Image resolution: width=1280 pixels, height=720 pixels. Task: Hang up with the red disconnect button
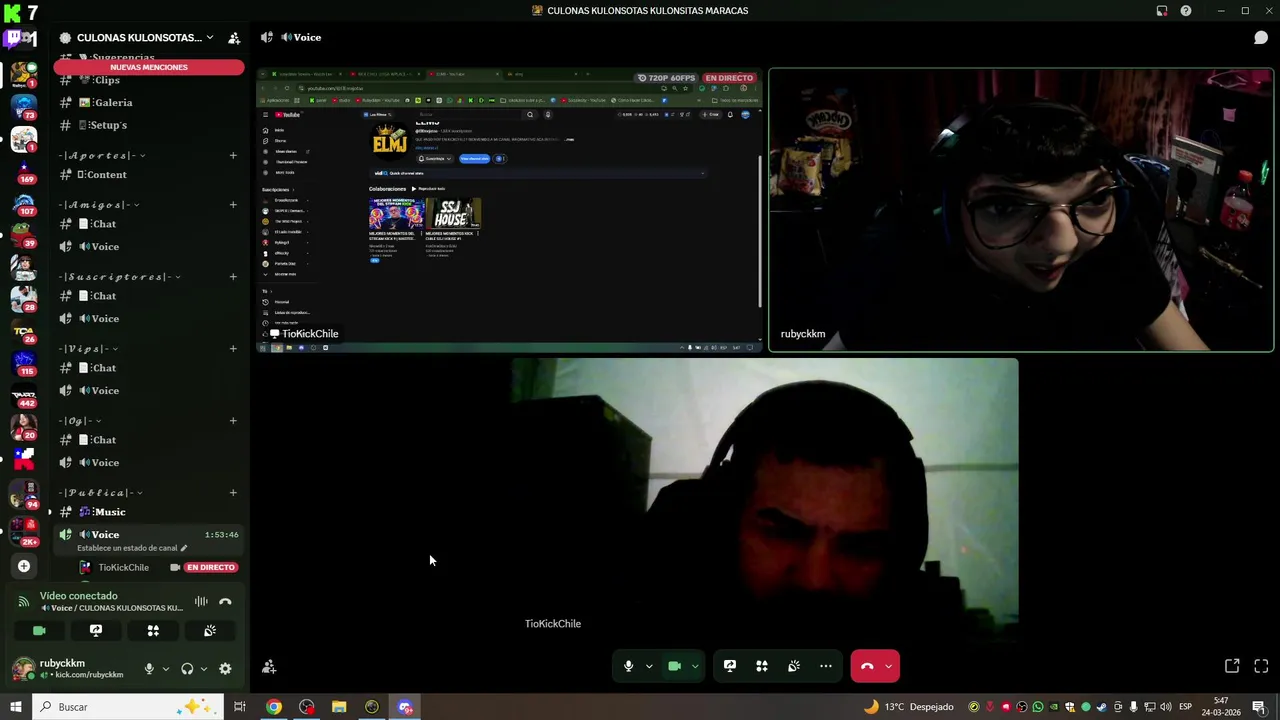coord(866,666)
